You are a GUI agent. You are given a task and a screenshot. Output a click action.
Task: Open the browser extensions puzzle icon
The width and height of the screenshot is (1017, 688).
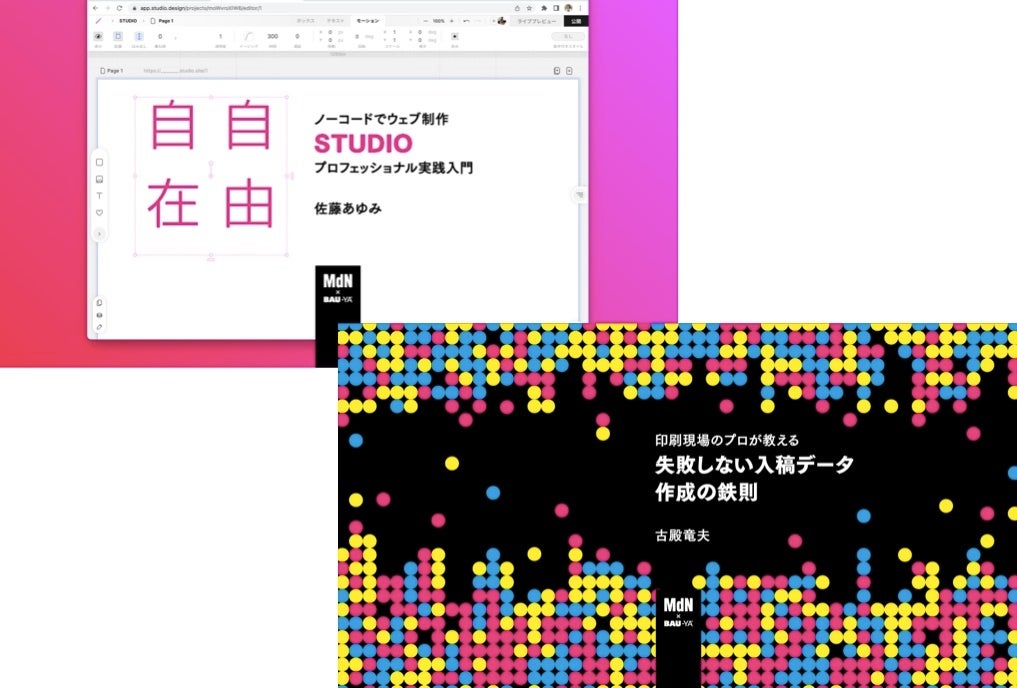545,8
